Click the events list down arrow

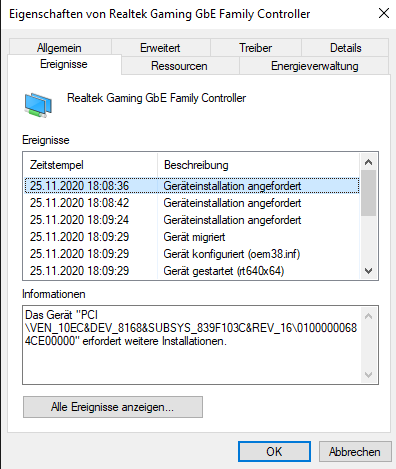point(368,270)
